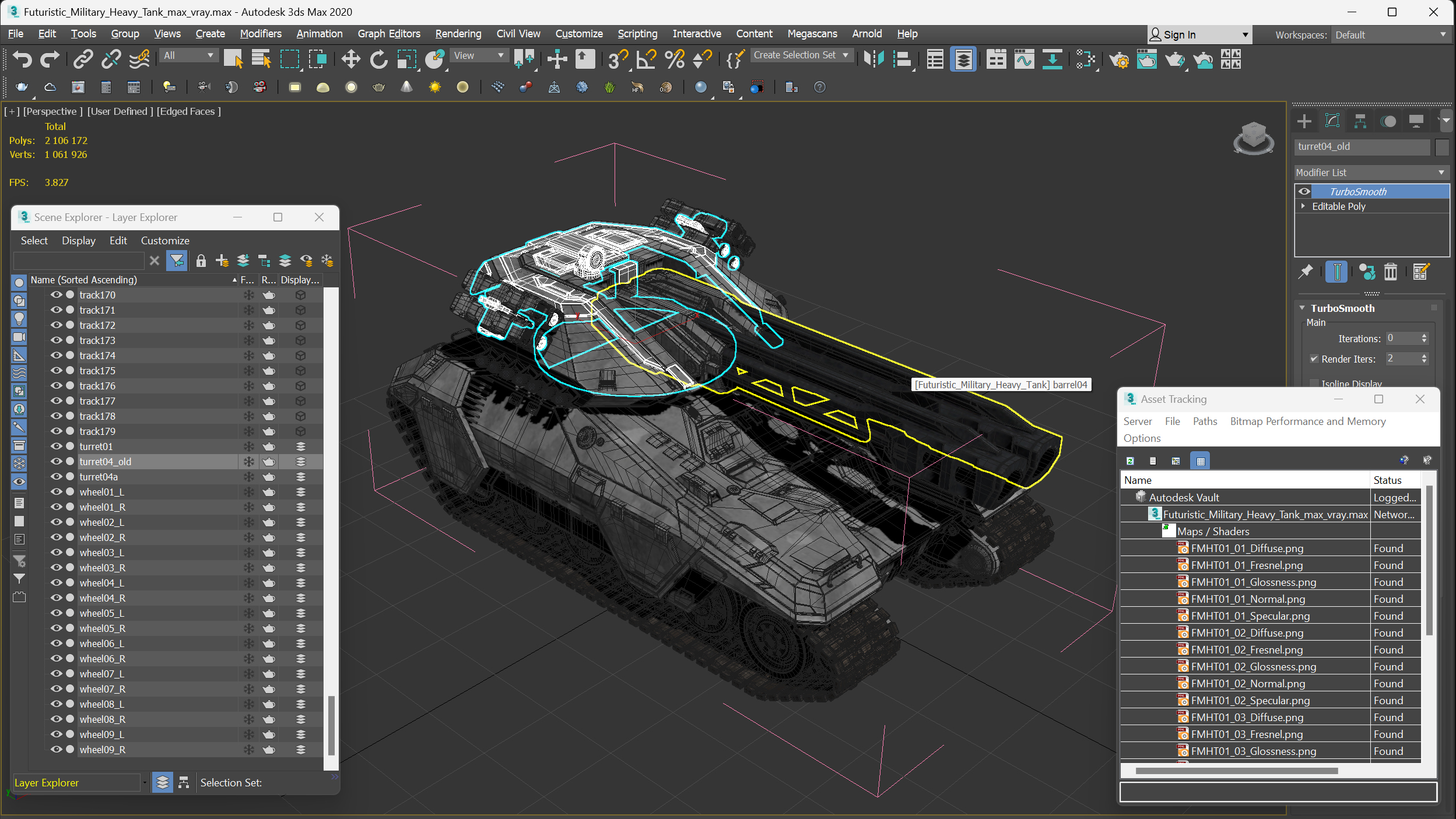Viewport: 1456px width, 819px height.
Task: Clear Scene Explorer search with X
Action: tap(154, 261)
